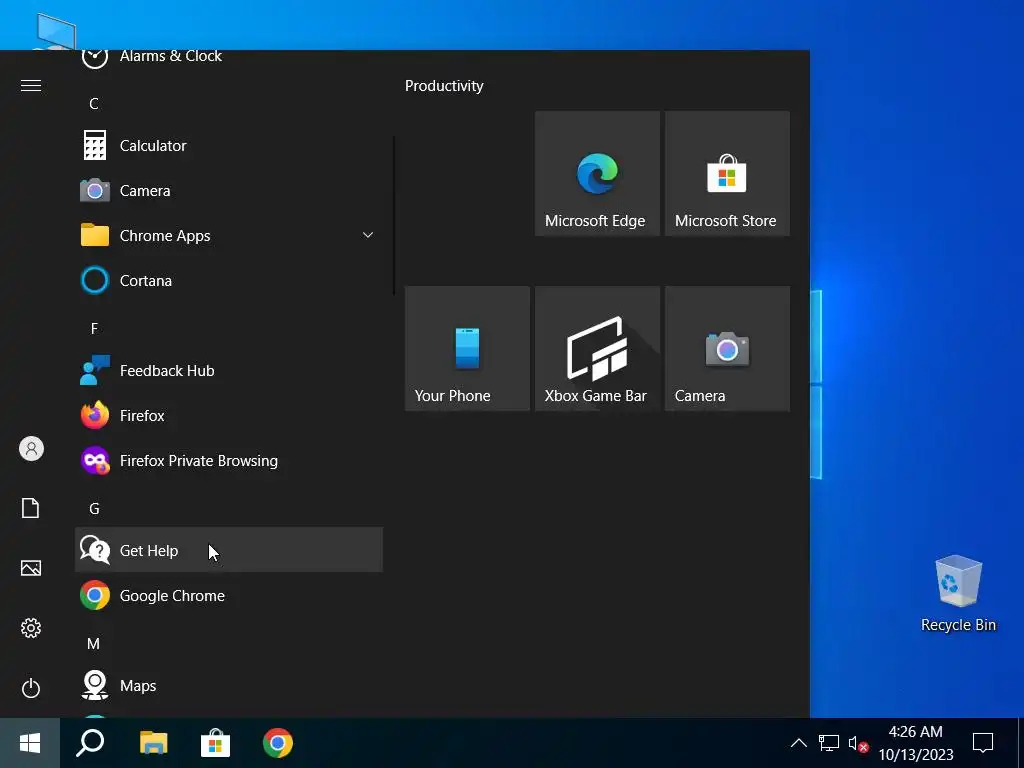Screen dimensions: 1024x768
Task: Open taskbar Search magnifier
Action: (90, 743)
